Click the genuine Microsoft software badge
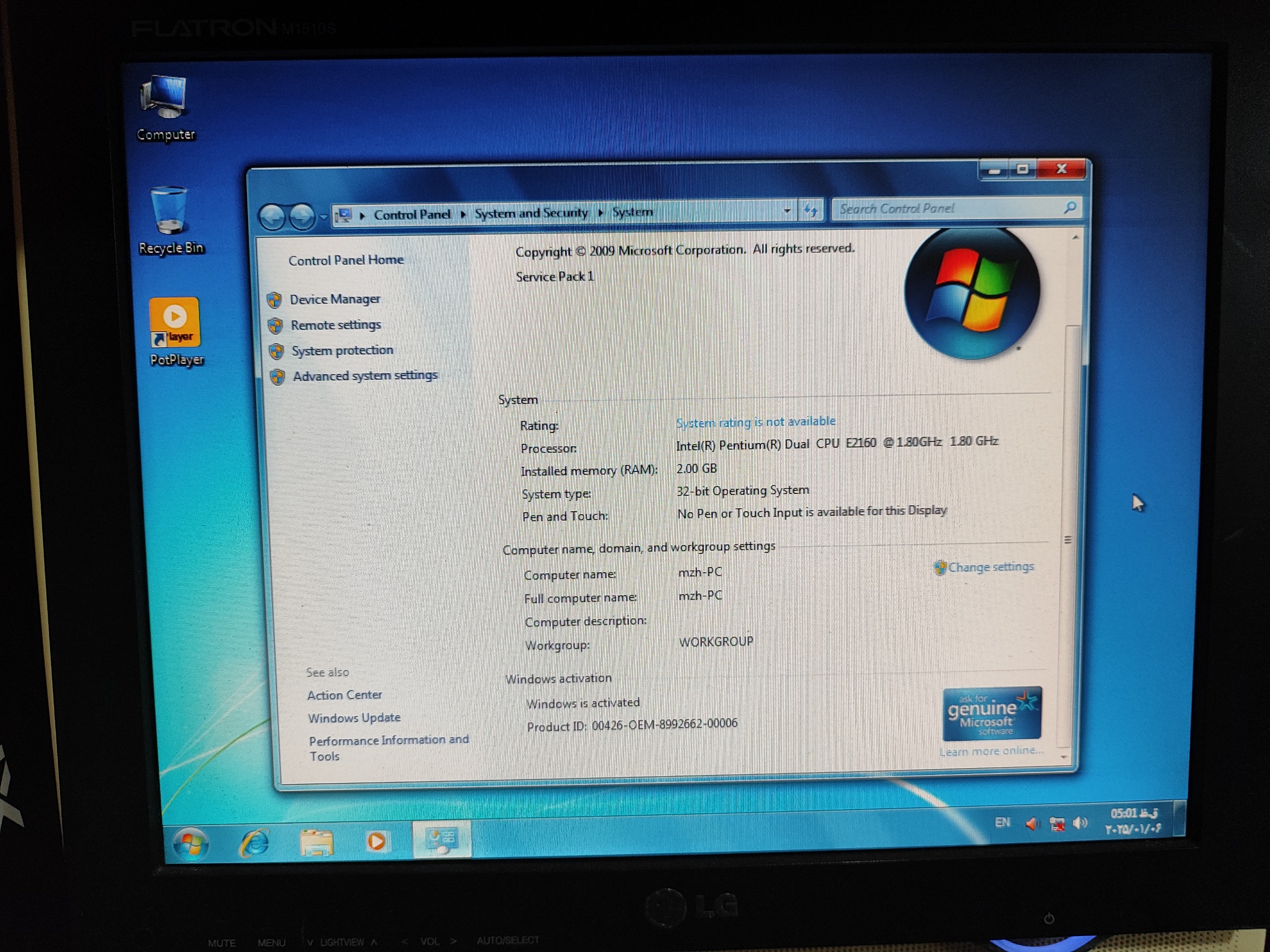The width and height of the screenshot is (1270, 952). [992, 714]
